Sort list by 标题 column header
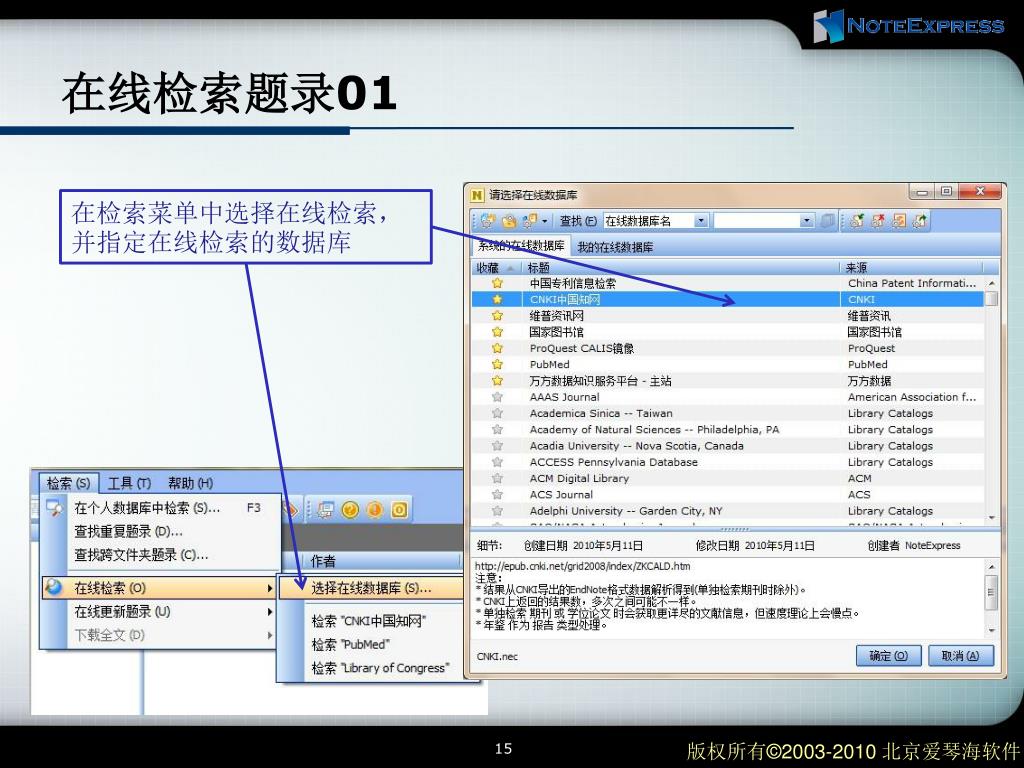Image resolution: width=1024 pixels, height=768 pixels. click(x=681, y=267)
